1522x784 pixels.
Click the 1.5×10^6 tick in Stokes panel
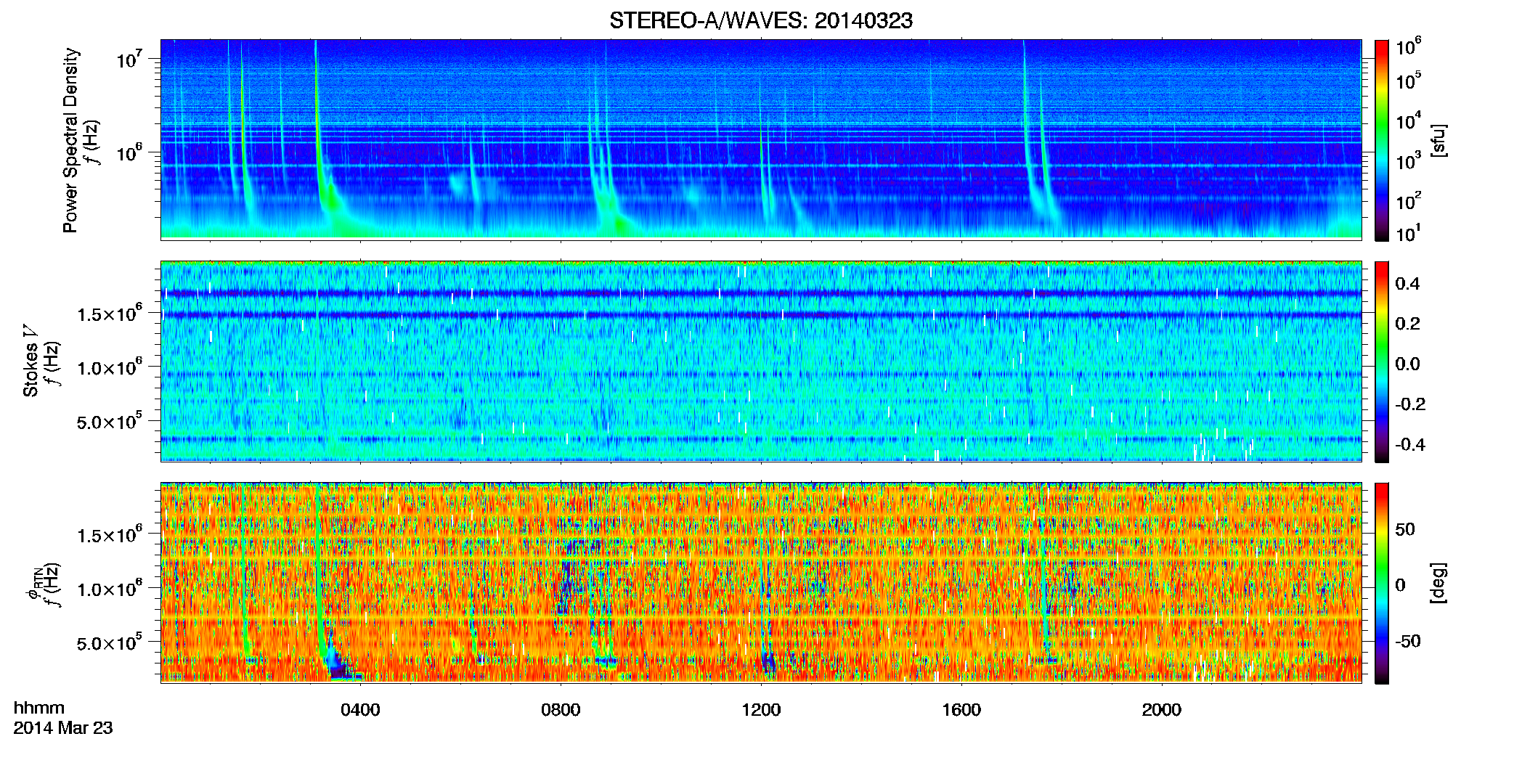(110, 313)
